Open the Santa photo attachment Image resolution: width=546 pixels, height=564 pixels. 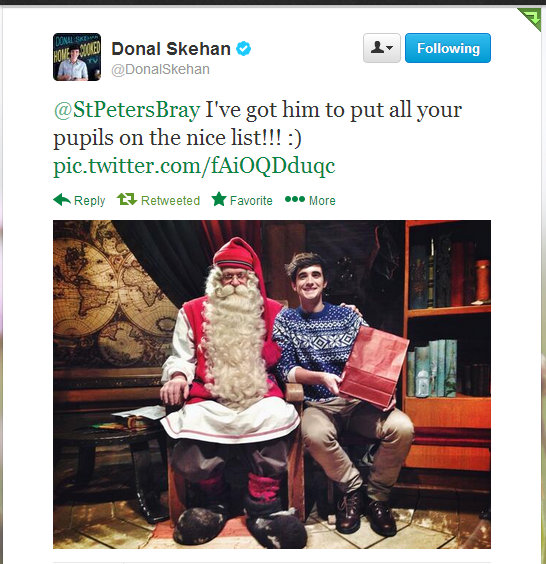272,384
